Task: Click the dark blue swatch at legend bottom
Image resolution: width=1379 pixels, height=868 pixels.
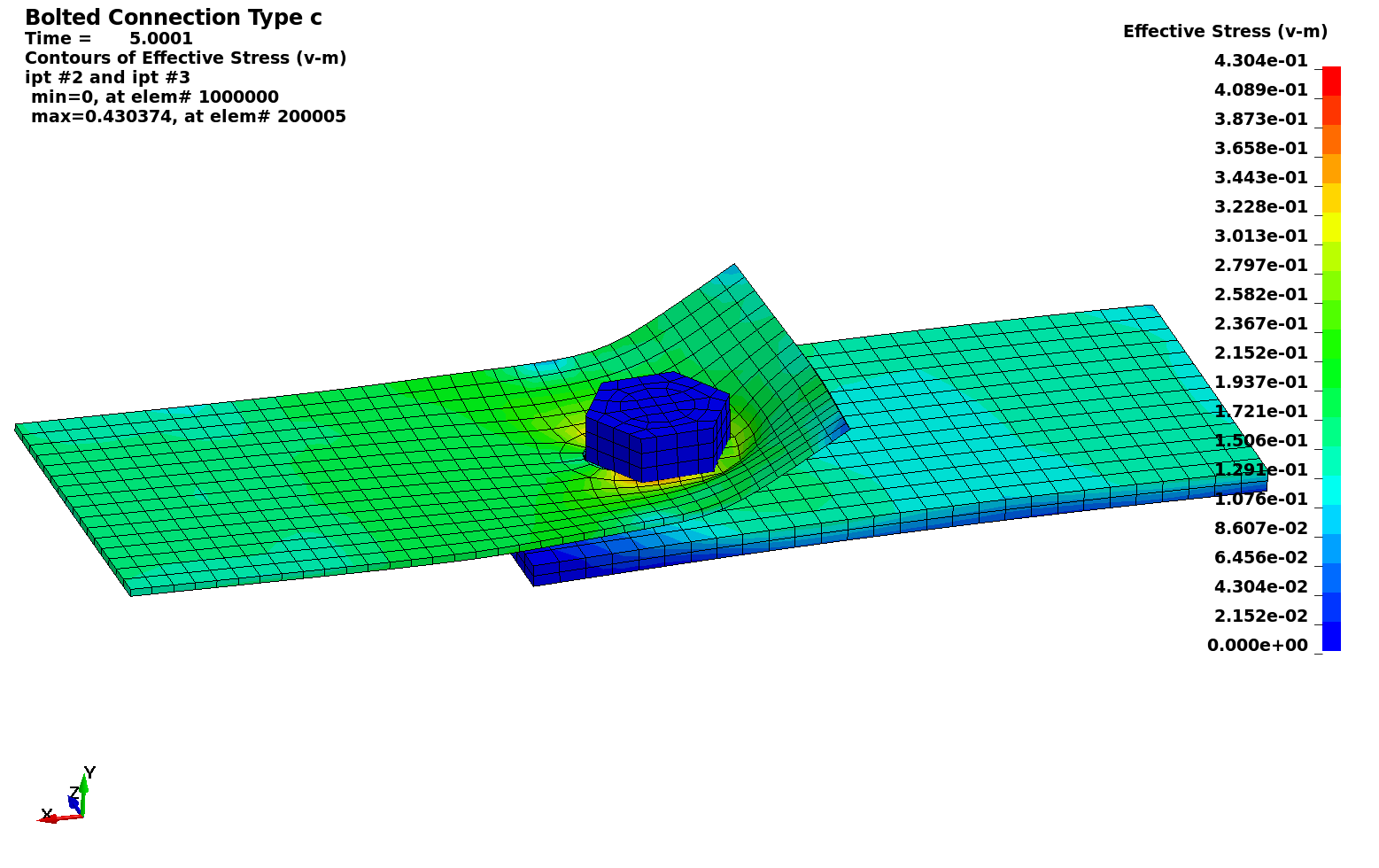Action: tap(1331, 636)
